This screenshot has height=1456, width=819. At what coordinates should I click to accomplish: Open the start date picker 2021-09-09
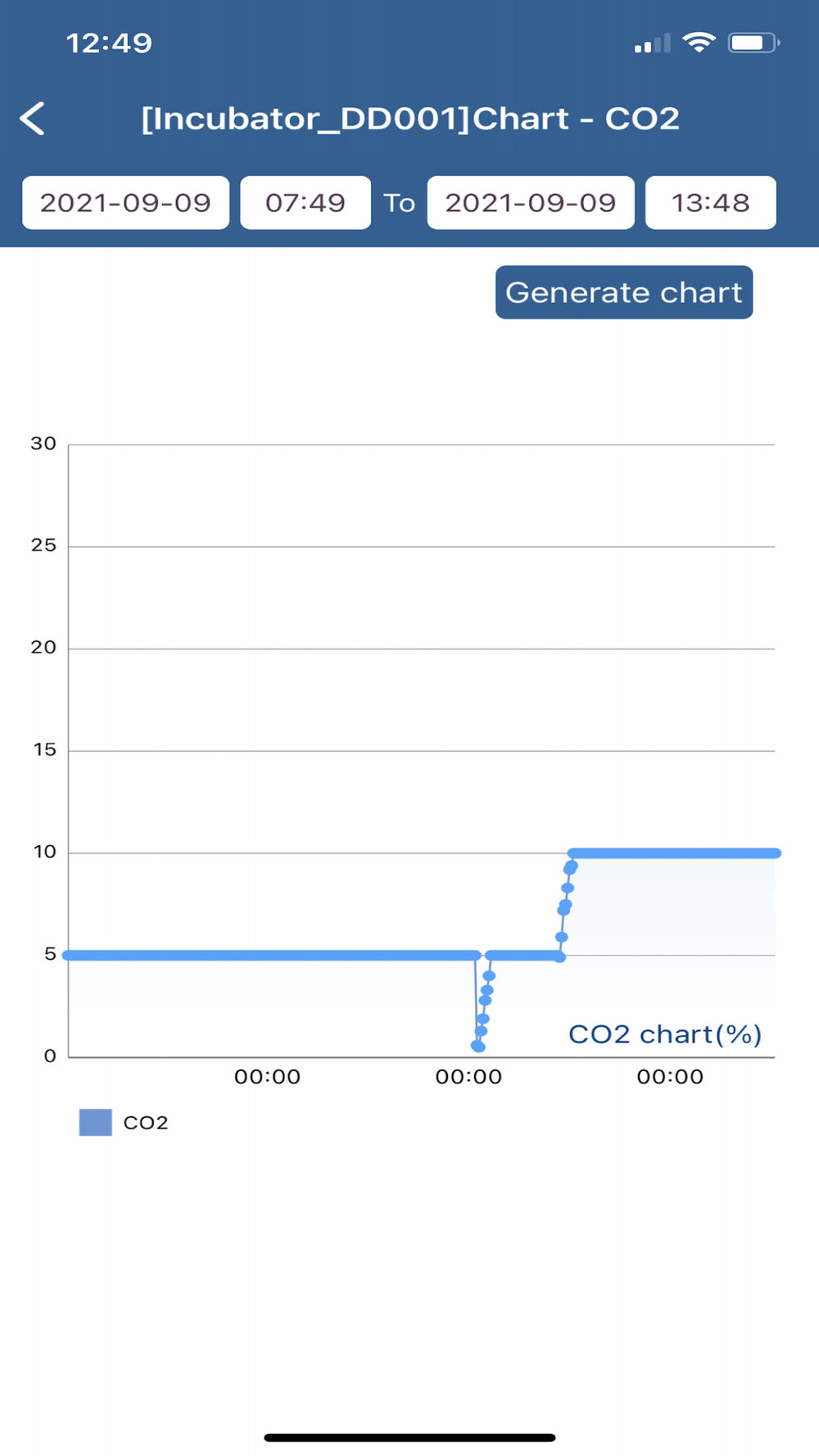pos(125,202)
